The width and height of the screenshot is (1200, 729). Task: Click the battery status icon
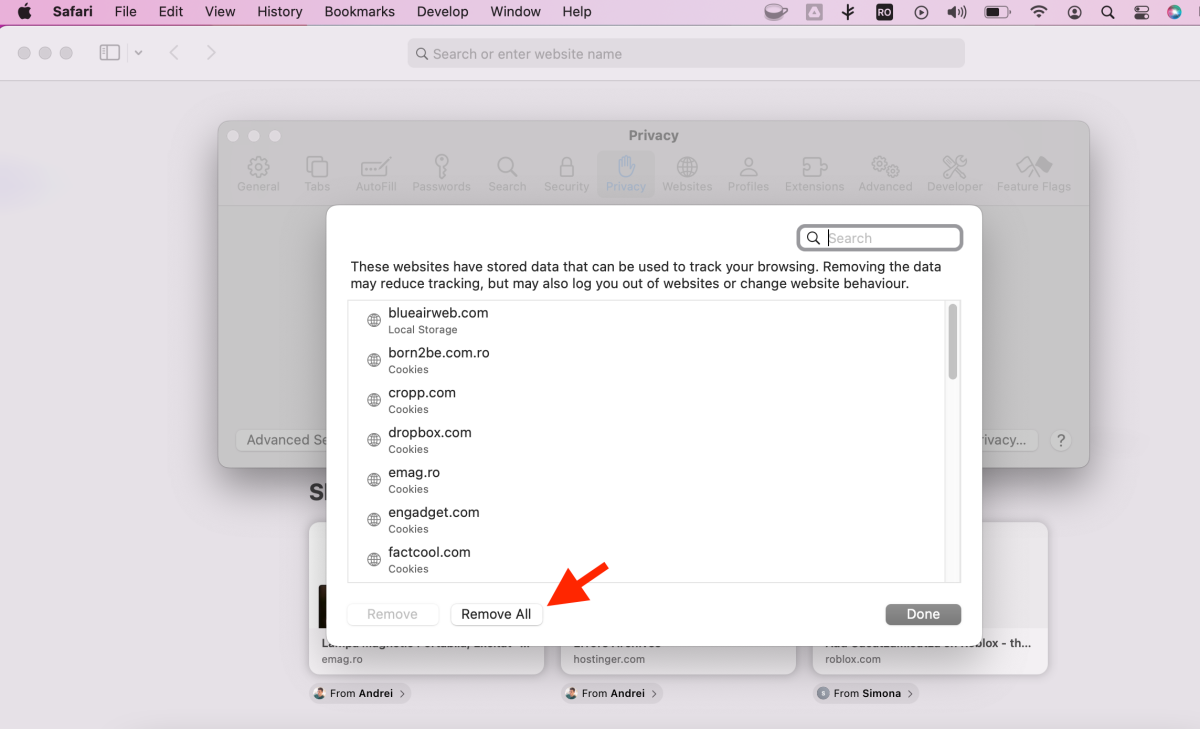click(x=997, y=12)
